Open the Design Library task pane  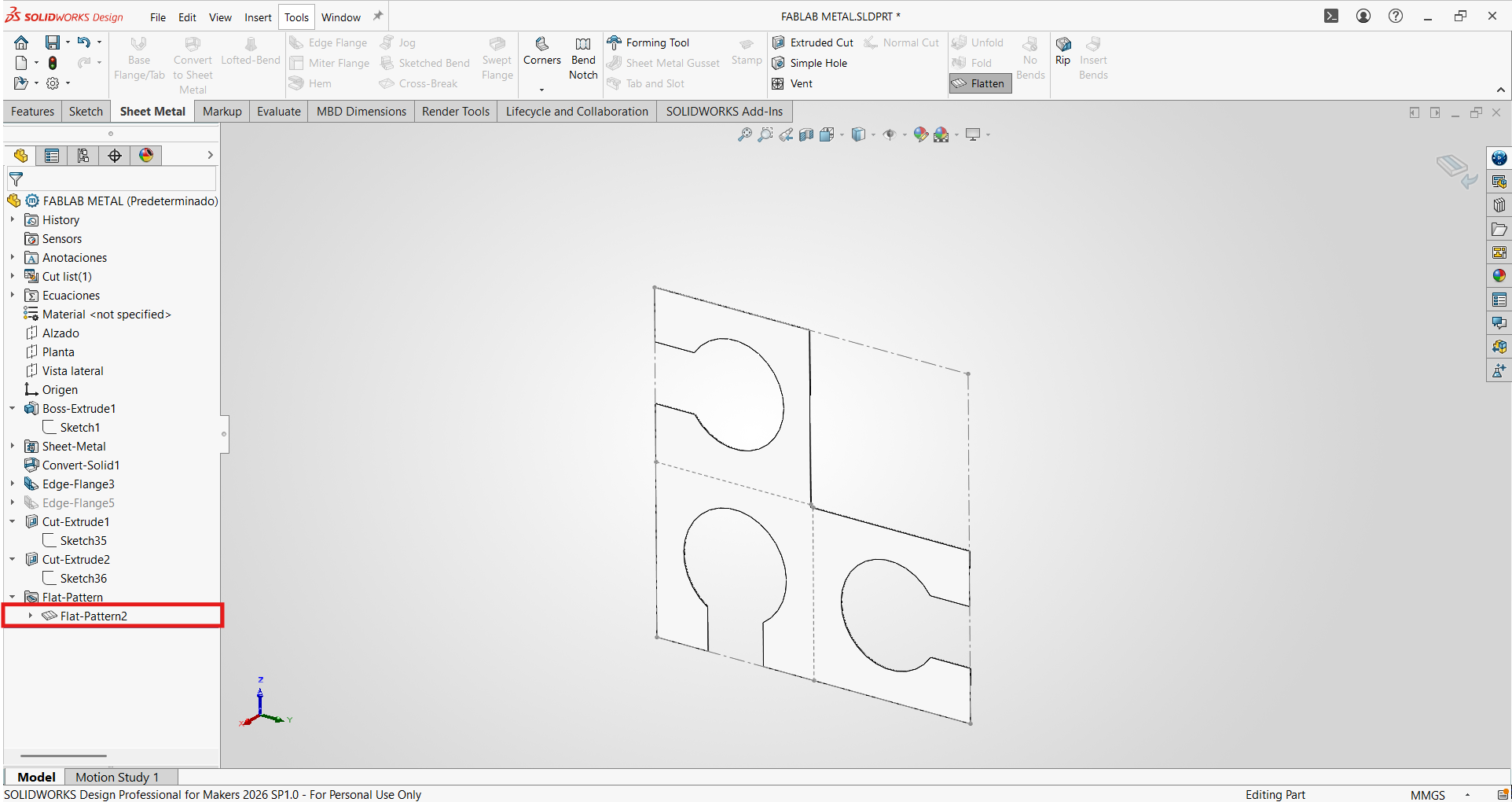[1499, 205]
